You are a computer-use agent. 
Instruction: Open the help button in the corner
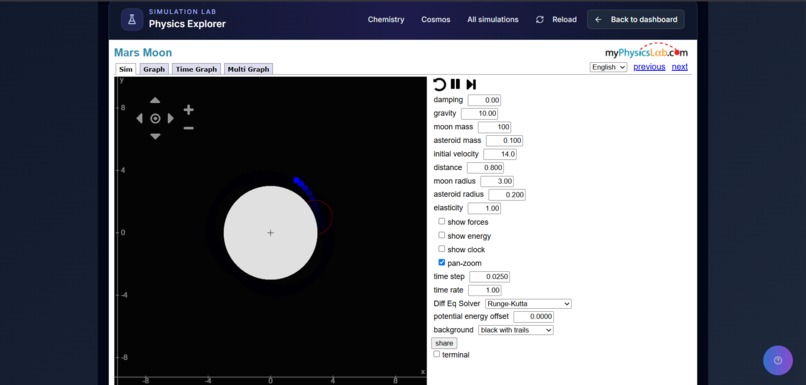coord(778,360)
